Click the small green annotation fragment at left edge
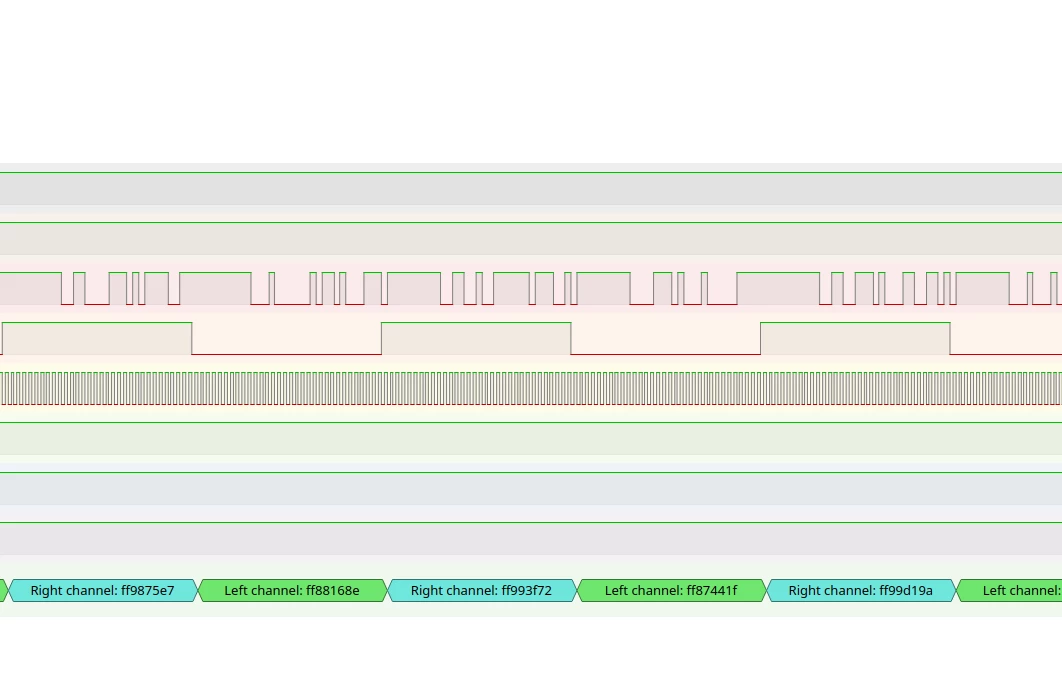 click(3, 591)
